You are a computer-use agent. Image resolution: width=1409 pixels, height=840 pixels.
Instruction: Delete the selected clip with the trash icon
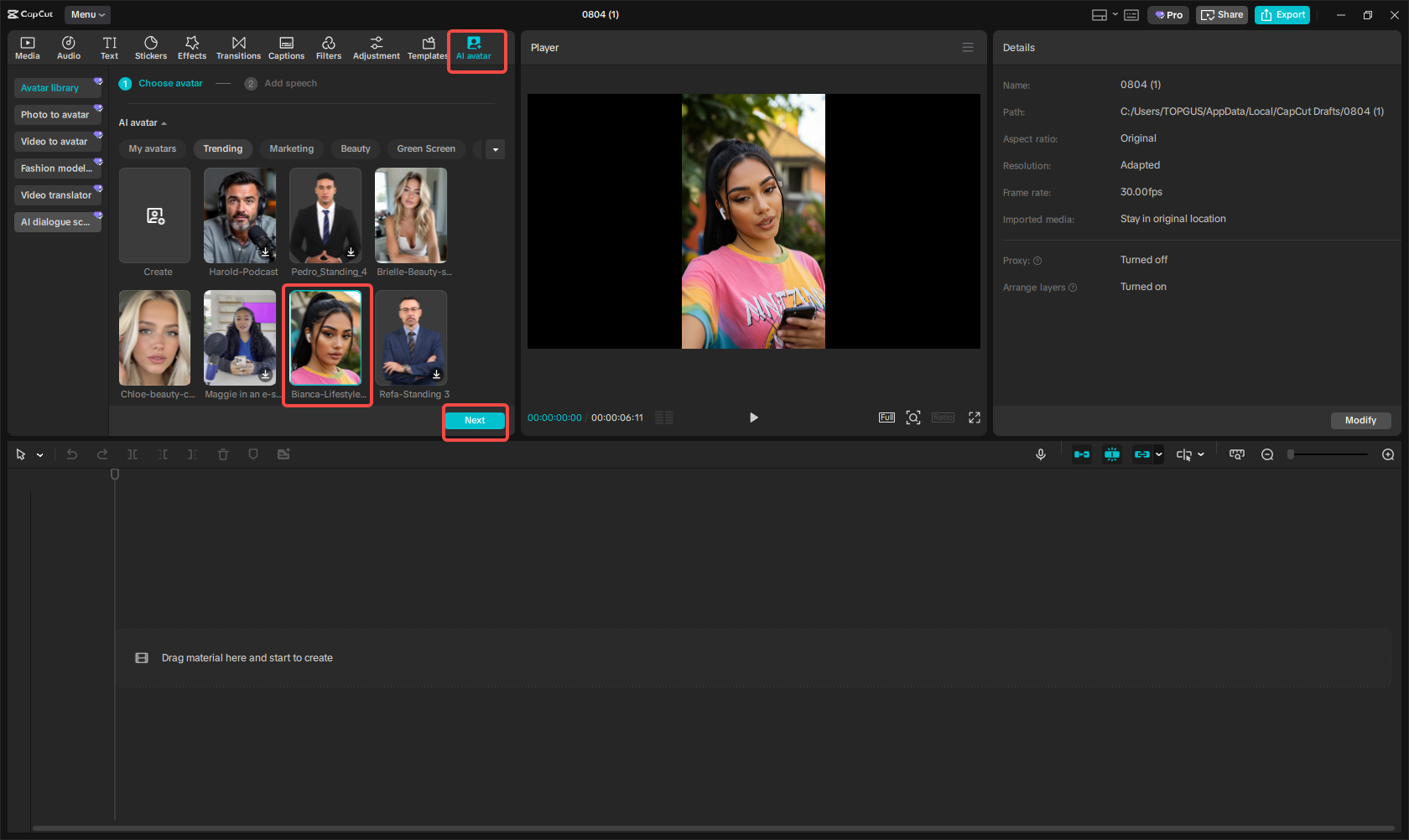pos(223,454)
